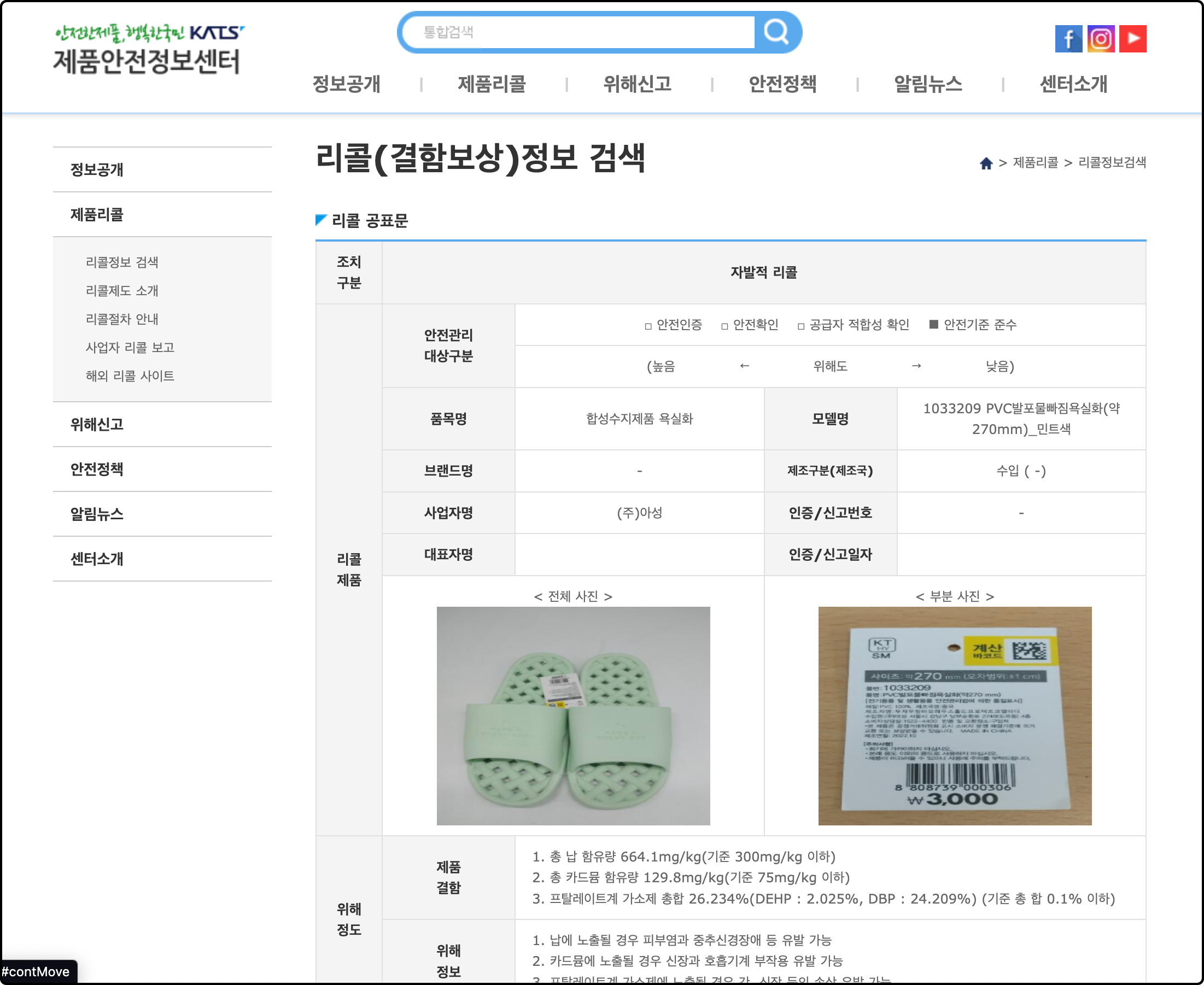This screenshot has width=1204, height=985.
Task: Click the 안전확인 checkbox marker
Action: (x=724, y=326)
